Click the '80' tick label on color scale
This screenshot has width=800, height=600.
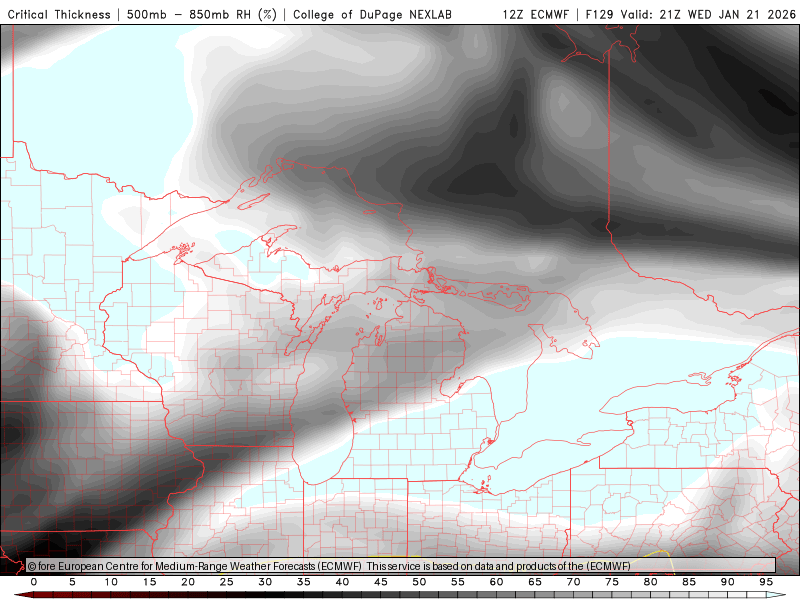point(651,582)
